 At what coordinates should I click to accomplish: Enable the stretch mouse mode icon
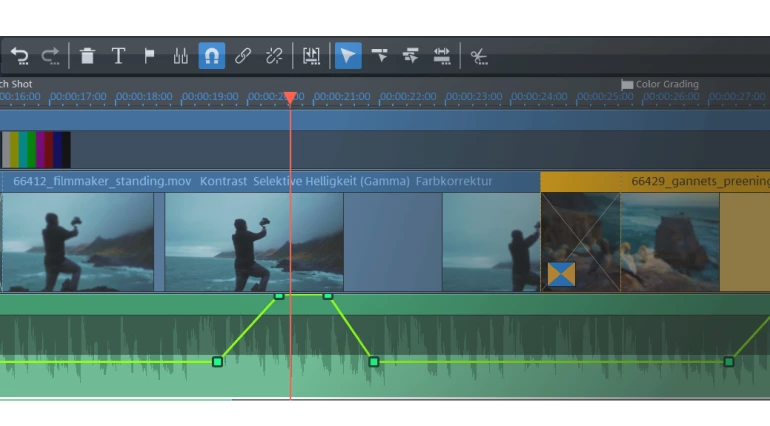click(x=441, y=56)
